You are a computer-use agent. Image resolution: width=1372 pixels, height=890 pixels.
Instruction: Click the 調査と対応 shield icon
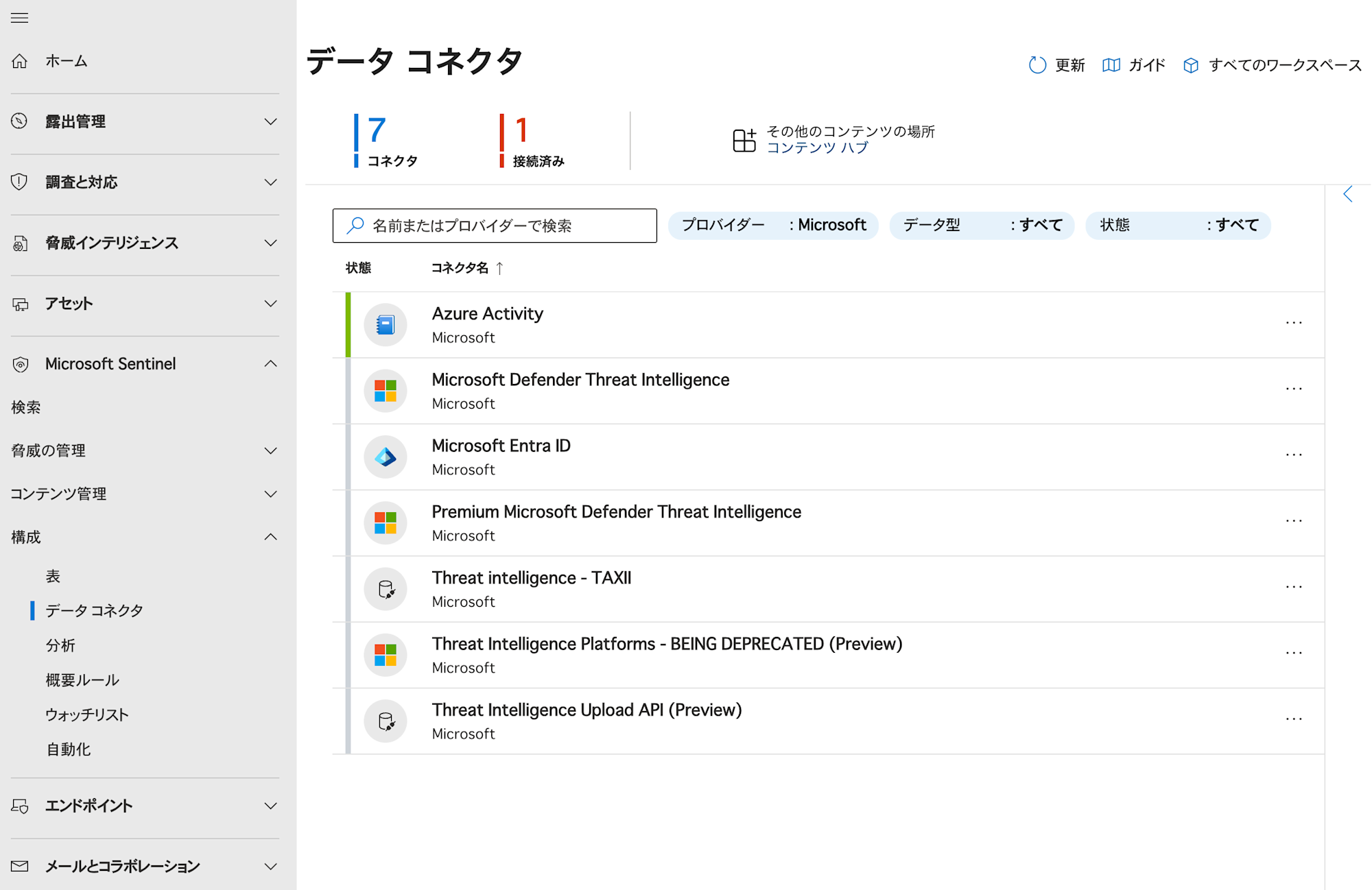20,182
